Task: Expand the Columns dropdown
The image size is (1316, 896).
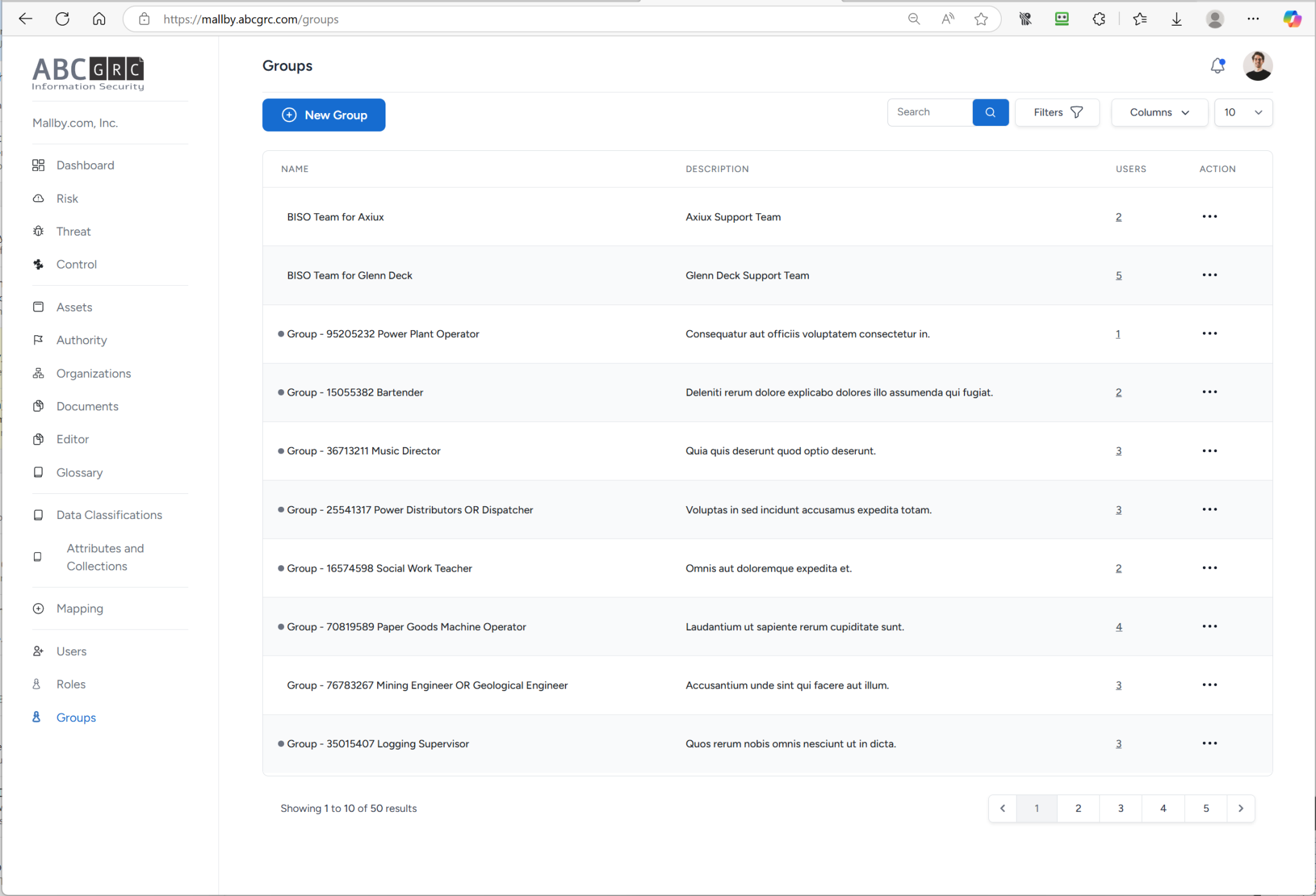Action: 1159,112
